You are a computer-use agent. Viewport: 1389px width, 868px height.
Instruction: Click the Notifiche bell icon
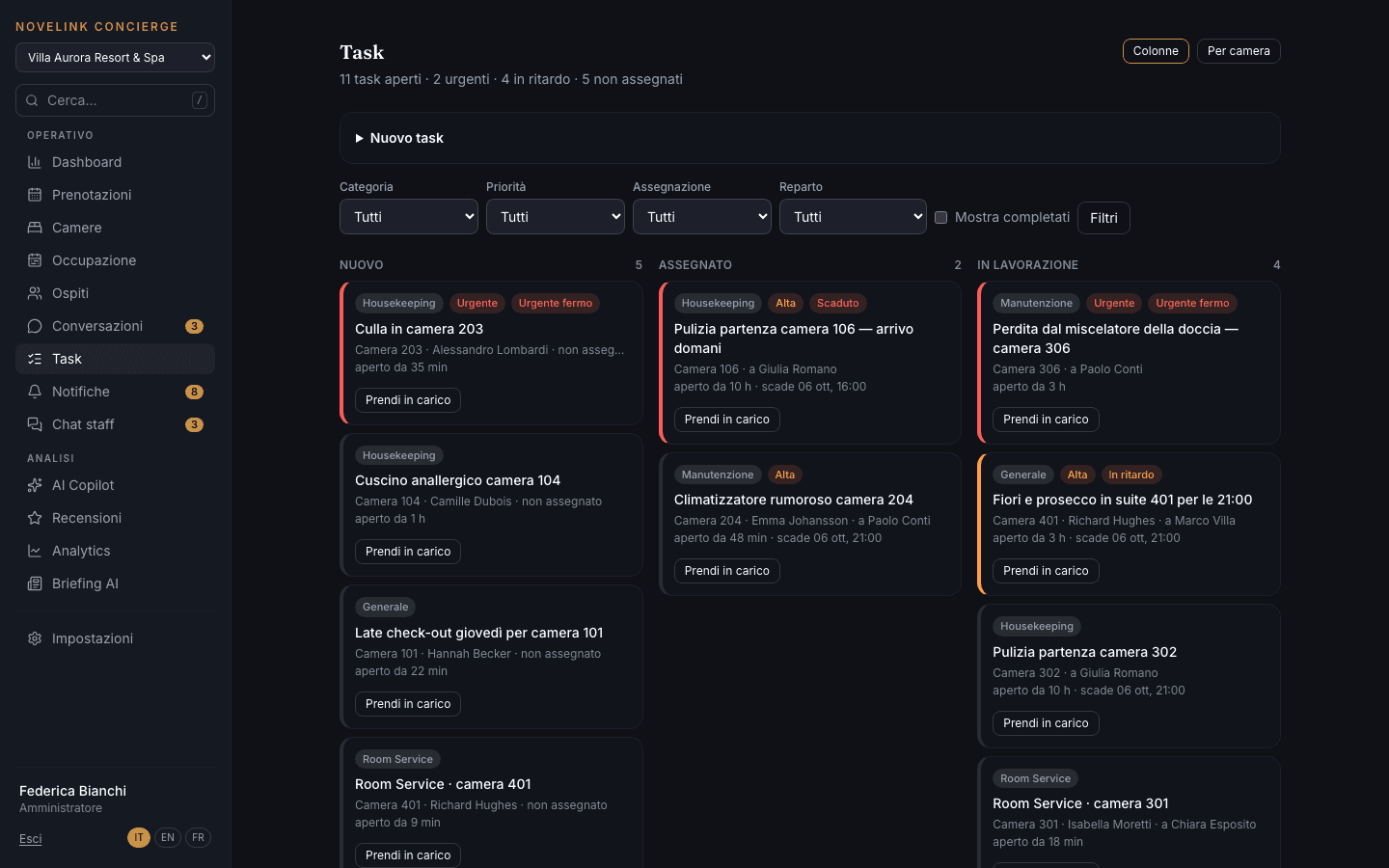coord(35,392)
